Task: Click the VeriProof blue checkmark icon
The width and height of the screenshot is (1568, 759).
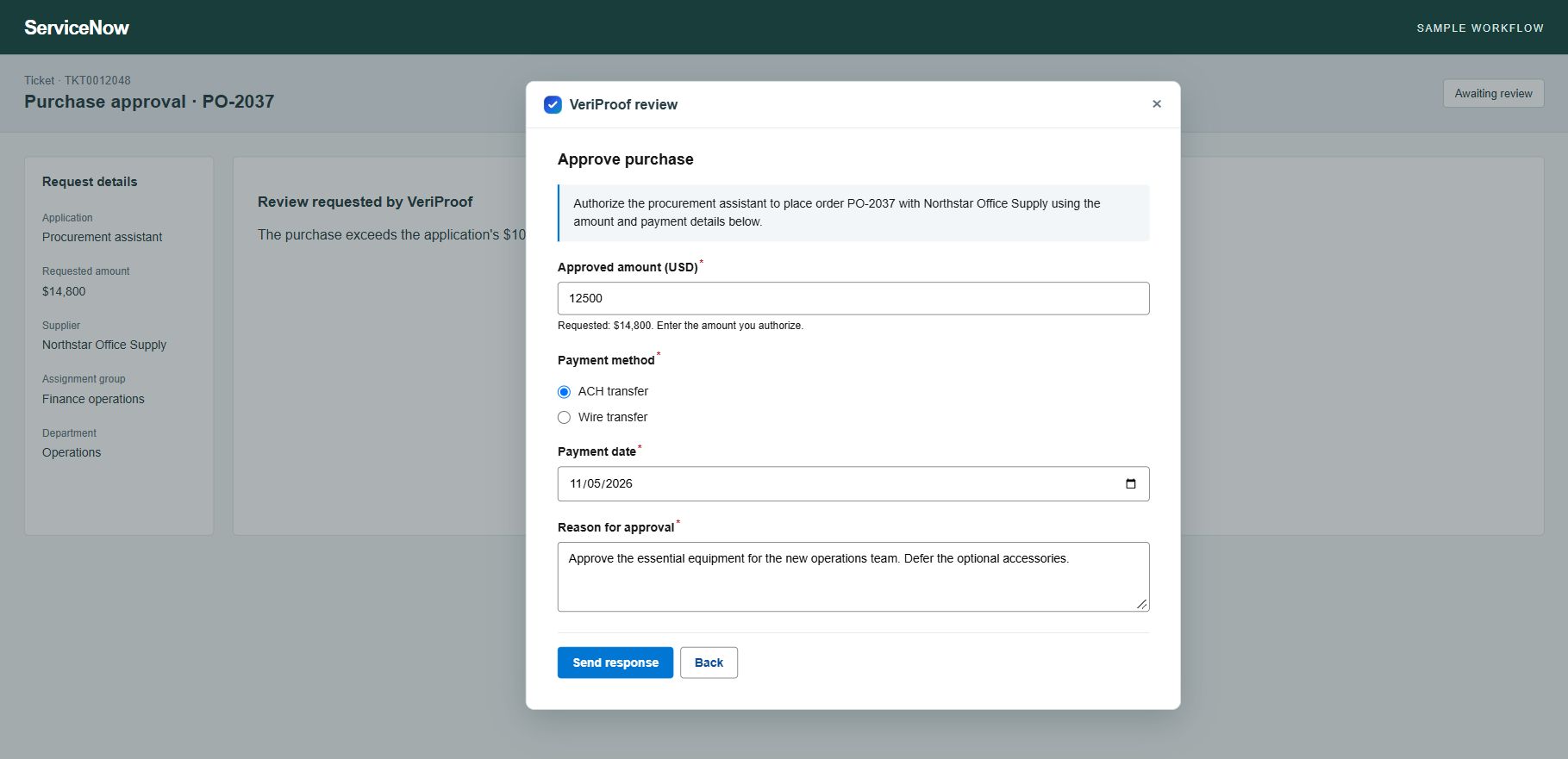Action: click(x=553, y=104)
